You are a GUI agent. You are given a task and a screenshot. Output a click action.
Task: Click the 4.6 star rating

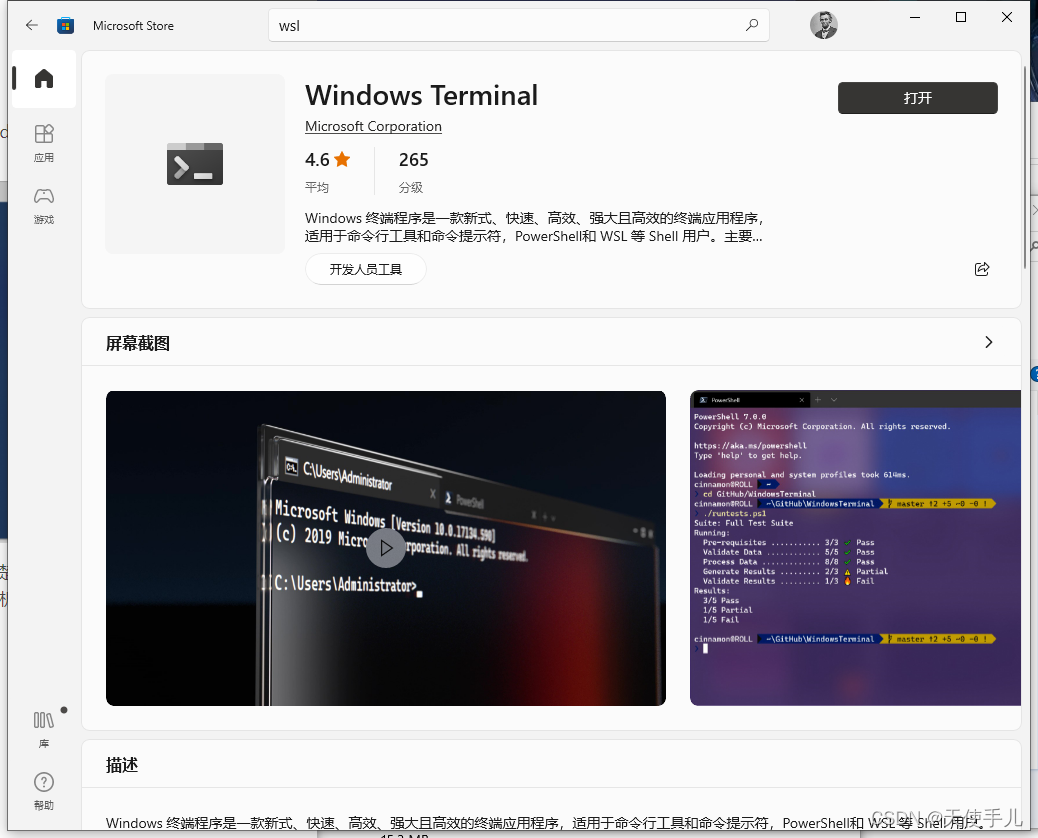tap(328, 160)
